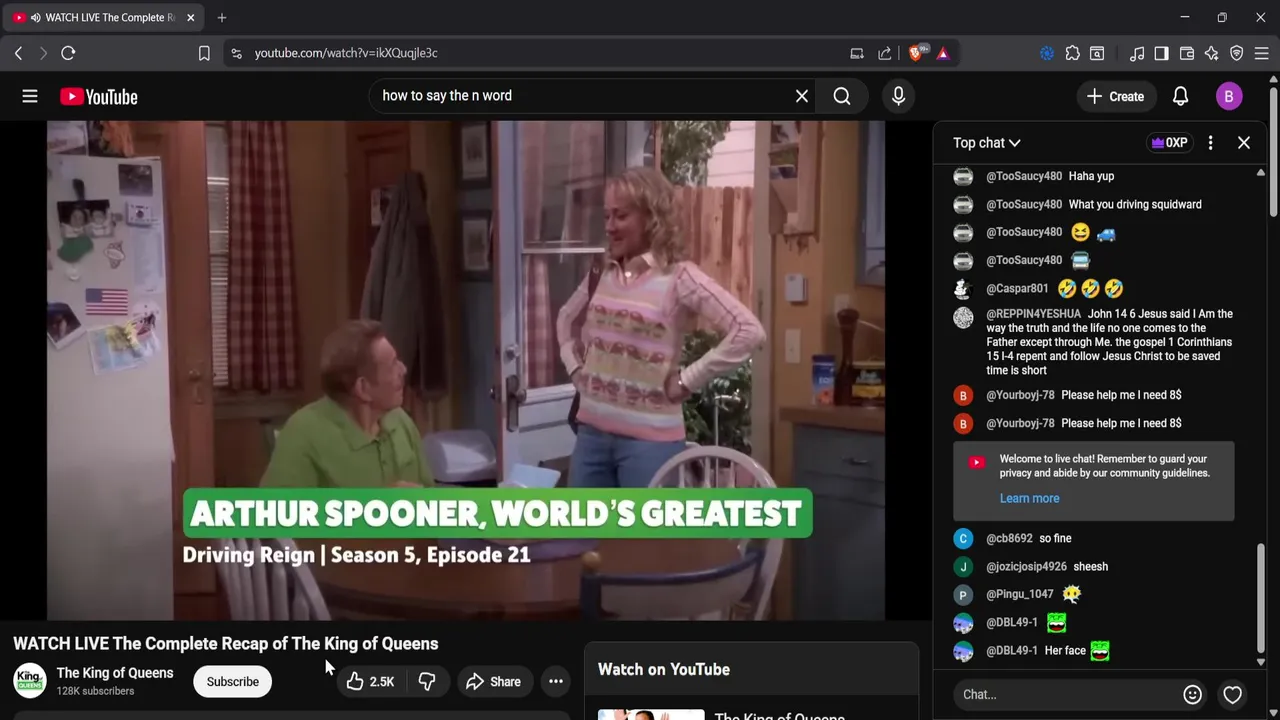Dislike the video with thumbs down
Viewport: 1280px width, 720px height.
click(427, 682)
